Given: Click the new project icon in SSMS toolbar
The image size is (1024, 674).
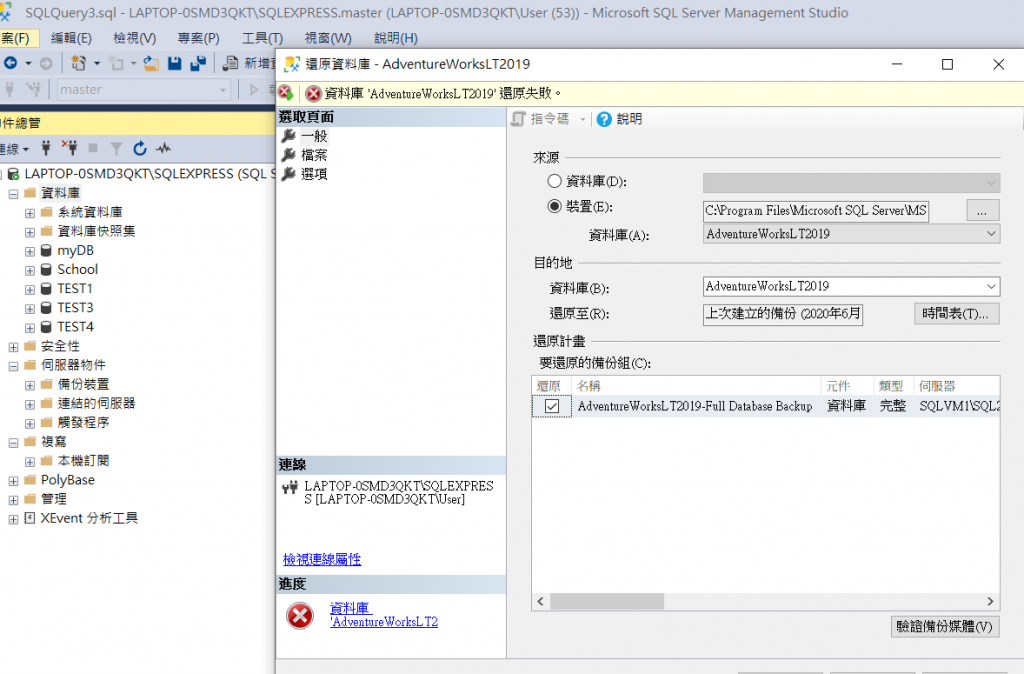Looking at the screenshot, I should 78,63.
